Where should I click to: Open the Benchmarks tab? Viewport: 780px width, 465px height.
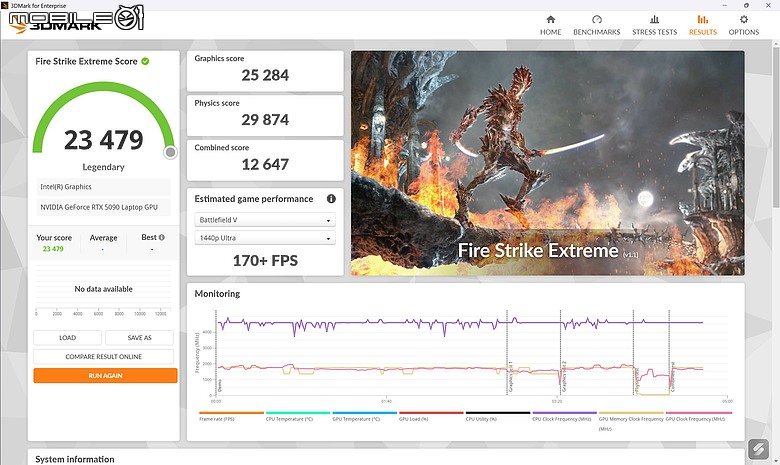(596, 25)
